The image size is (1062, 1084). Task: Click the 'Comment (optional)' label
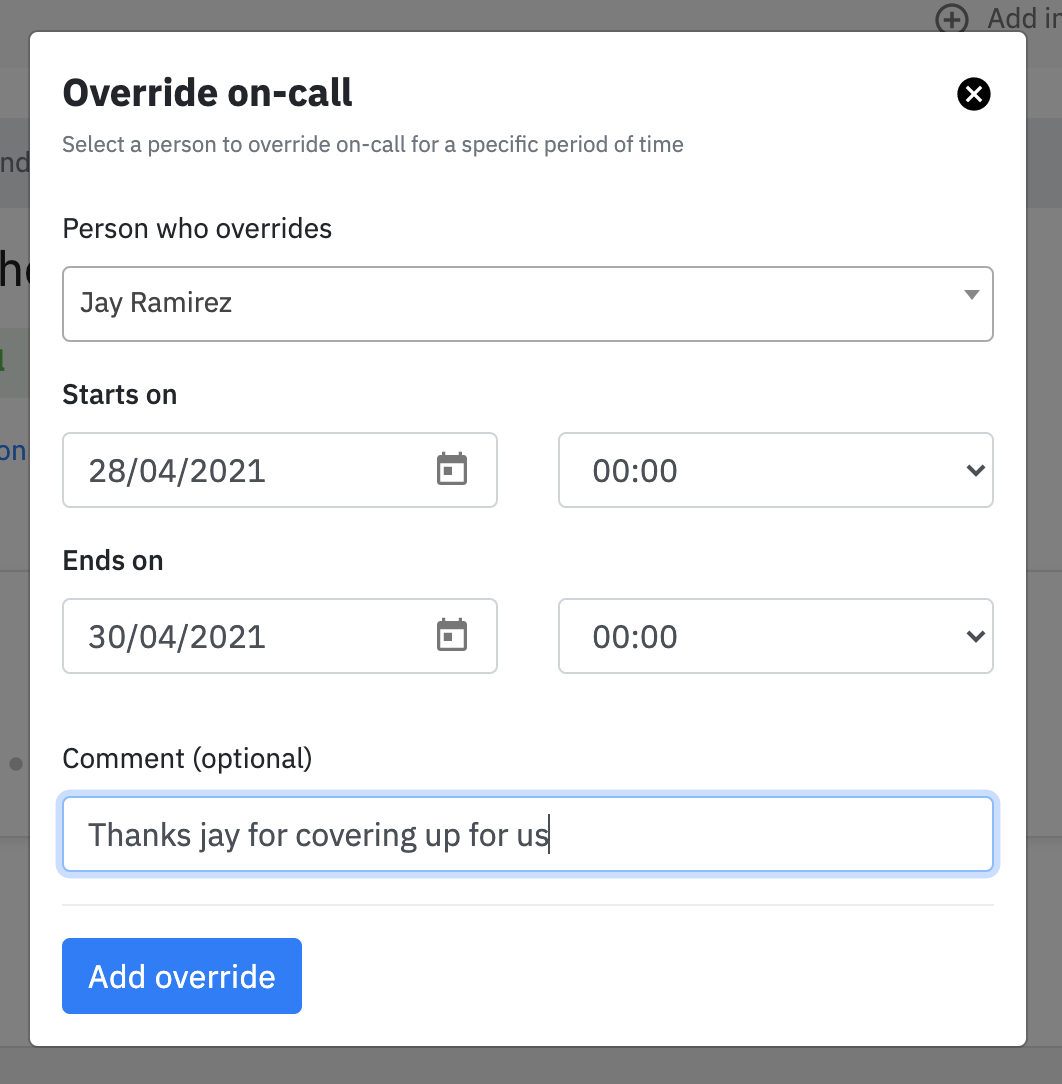(187, 759)
